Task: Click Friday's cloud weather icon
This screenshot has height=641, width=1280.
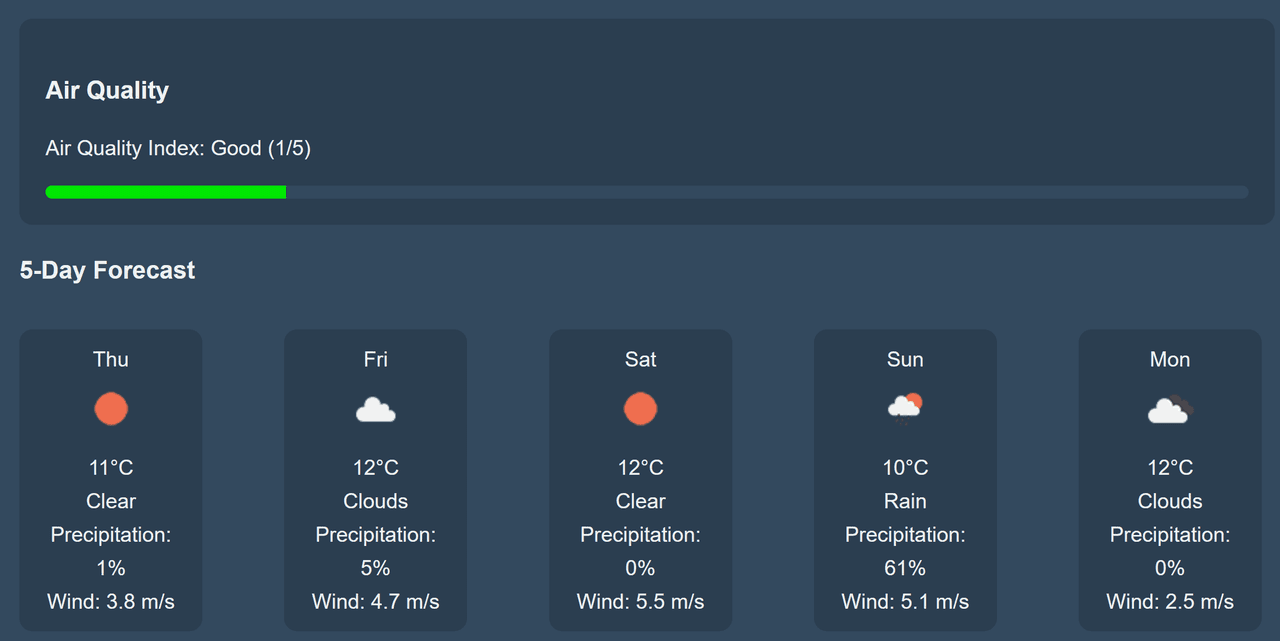Action: [375, 410]
